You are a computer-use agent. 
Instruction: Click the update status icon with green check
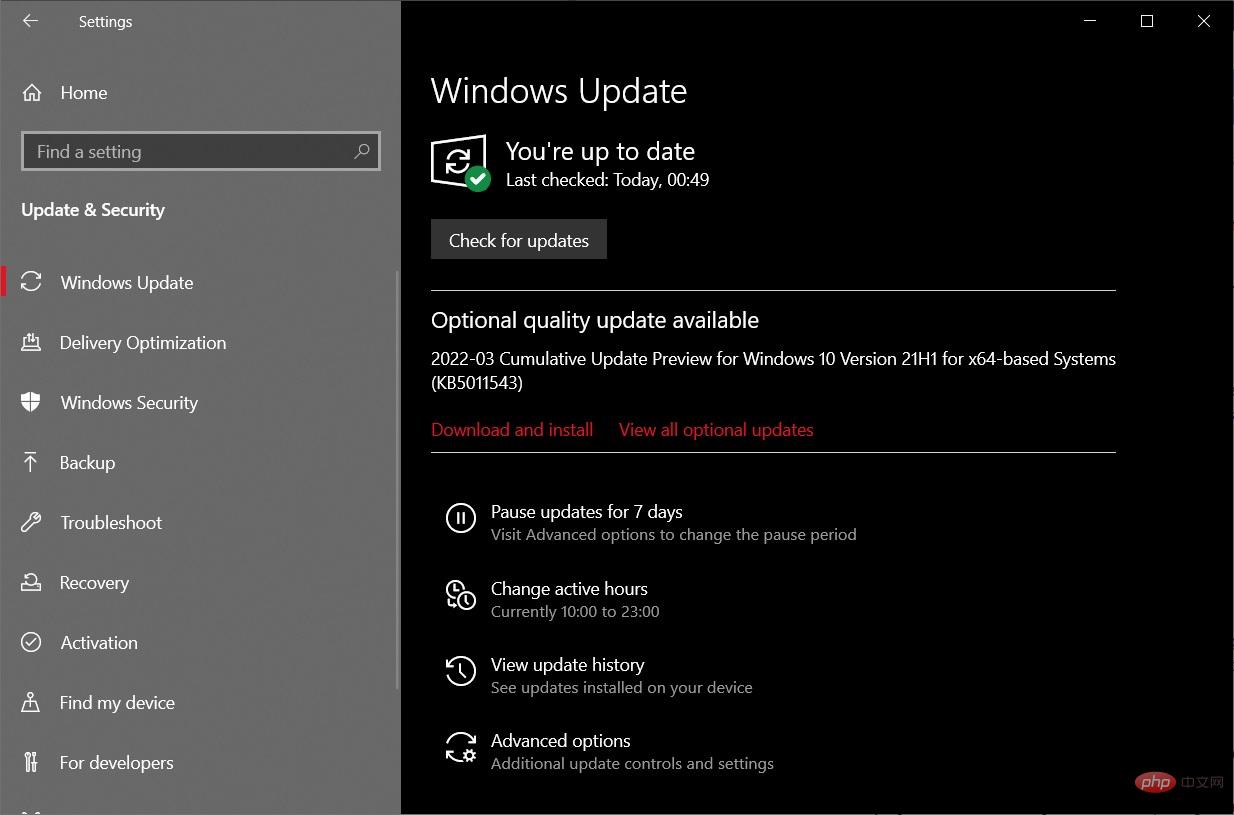tap(460, 163)
